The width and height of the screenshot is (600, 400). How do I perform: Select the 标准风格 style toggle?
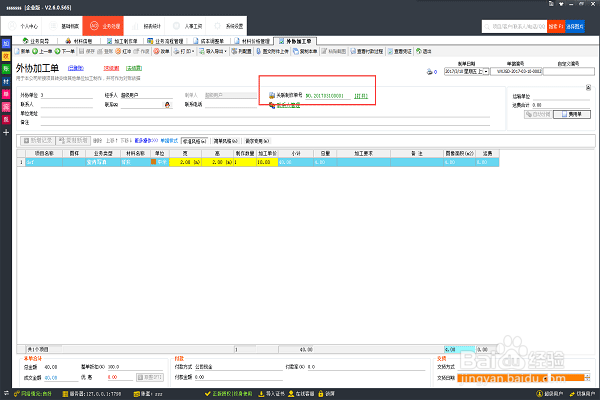[x=194, y=141]
